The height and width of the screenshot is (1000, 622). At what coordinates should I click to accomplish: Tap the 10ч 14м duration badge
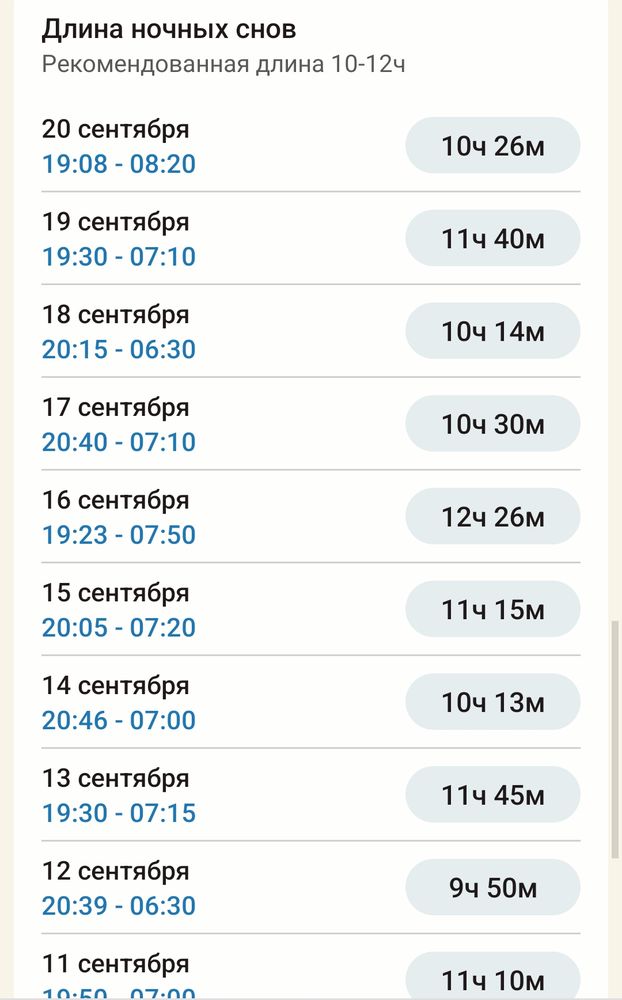[x=492, y=331]
